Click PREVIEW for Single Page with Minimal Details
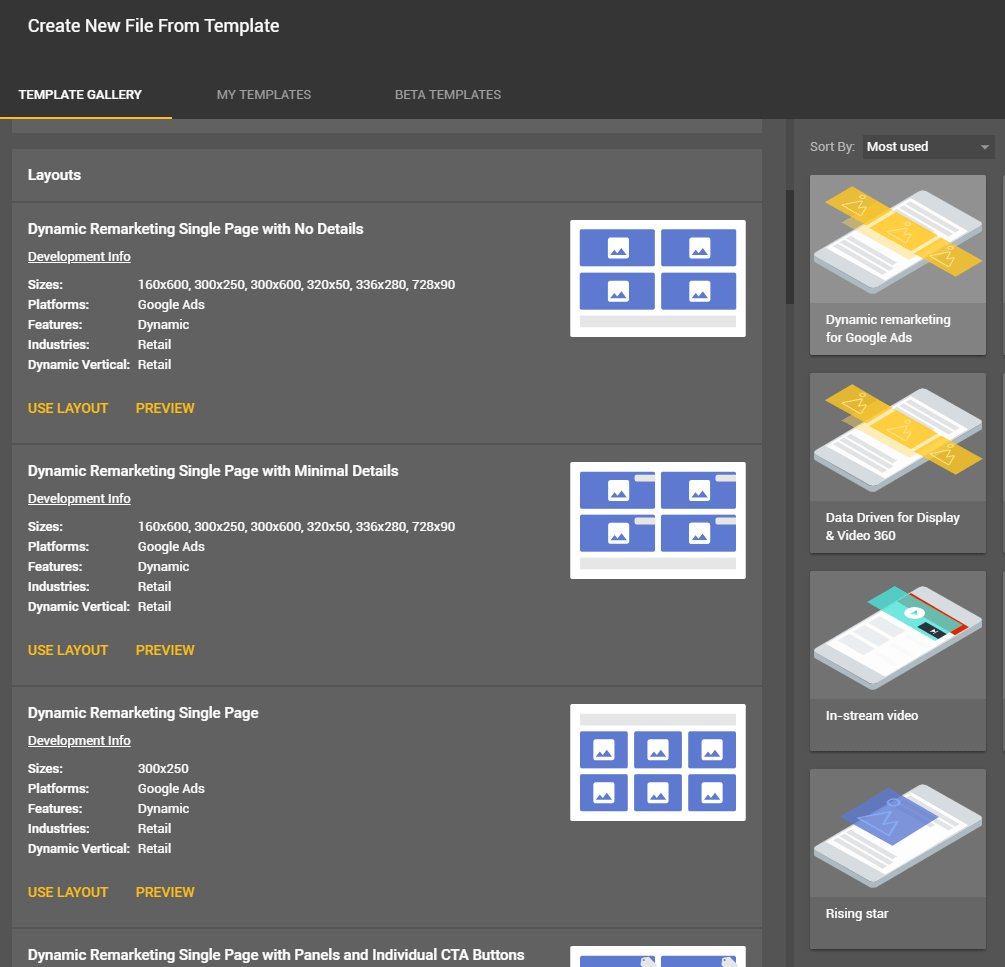Viewport: 1005px width, 967px height. (165, 650)
